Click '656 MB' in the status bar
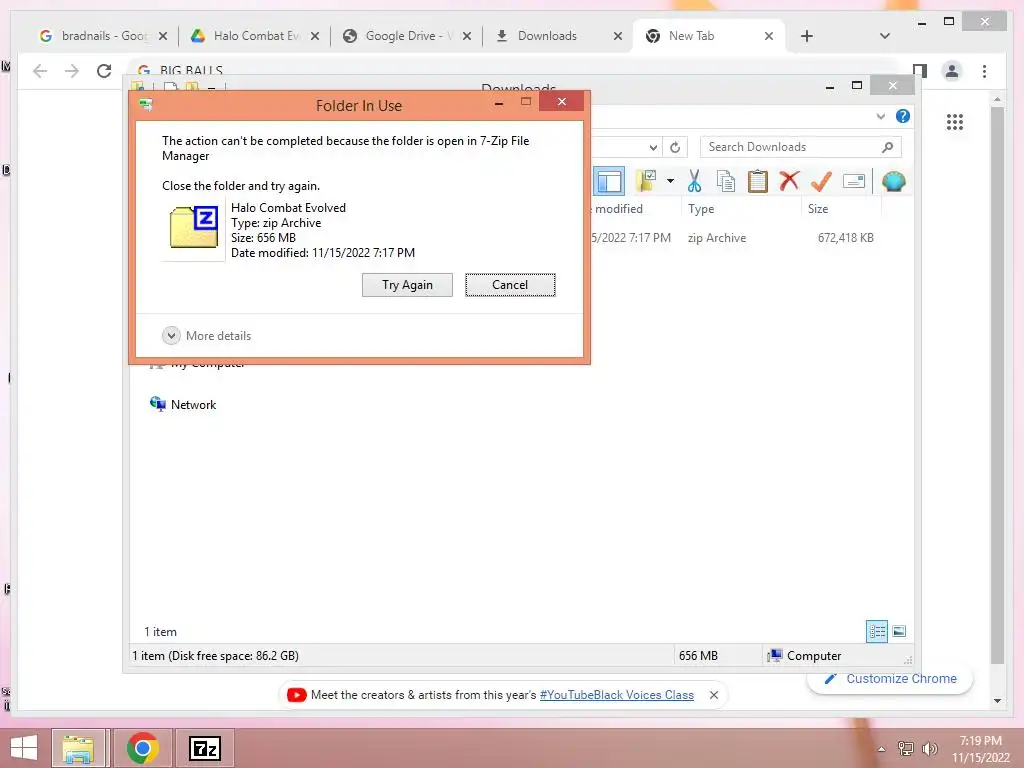The width and height of the screenshot is (1024, 768). tap(698, 656)
